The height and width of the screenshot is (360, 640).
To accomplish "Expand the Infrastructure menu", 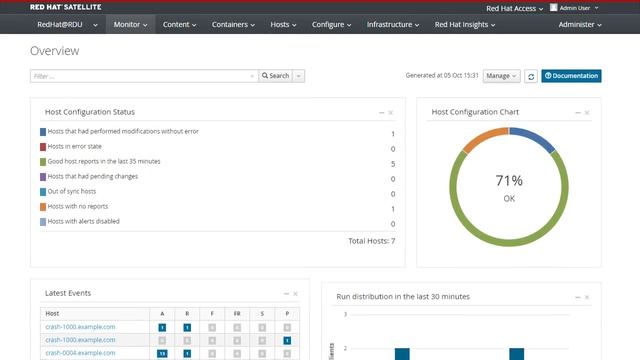I will 393,24.
